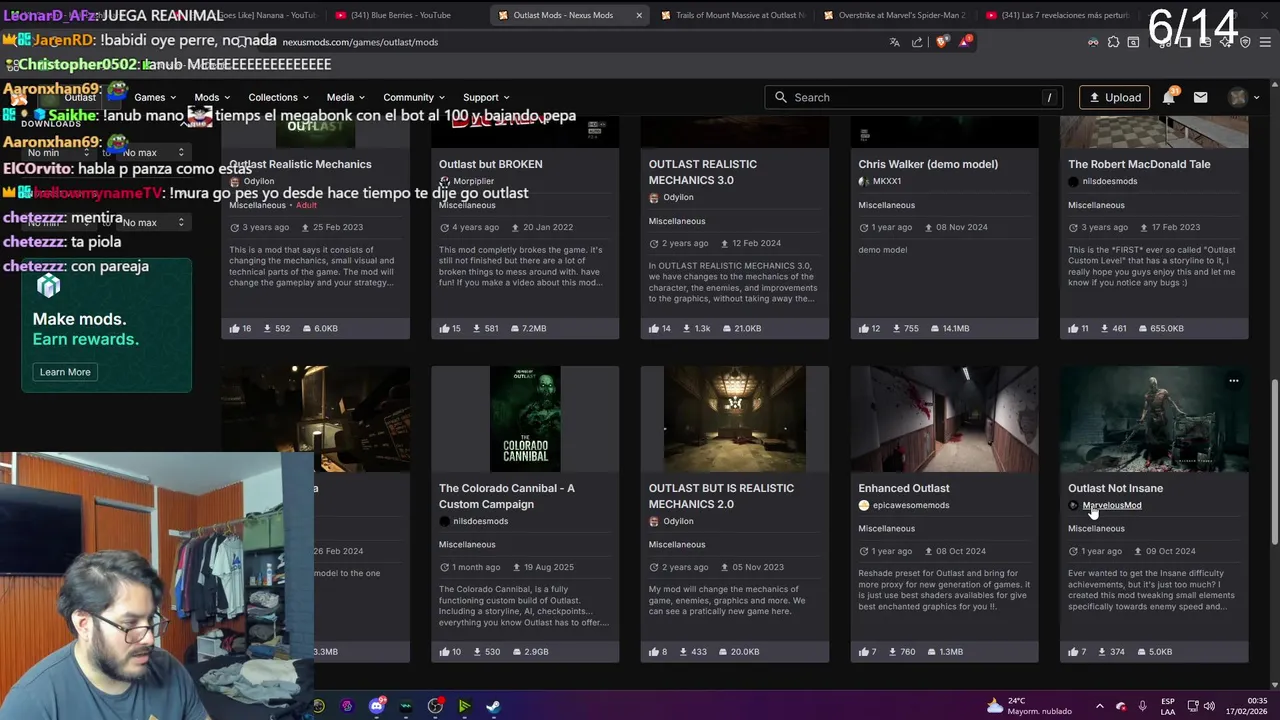
Task: Click the share page icon in address bar
Action: pyautogui.click(x=917, y=42)
